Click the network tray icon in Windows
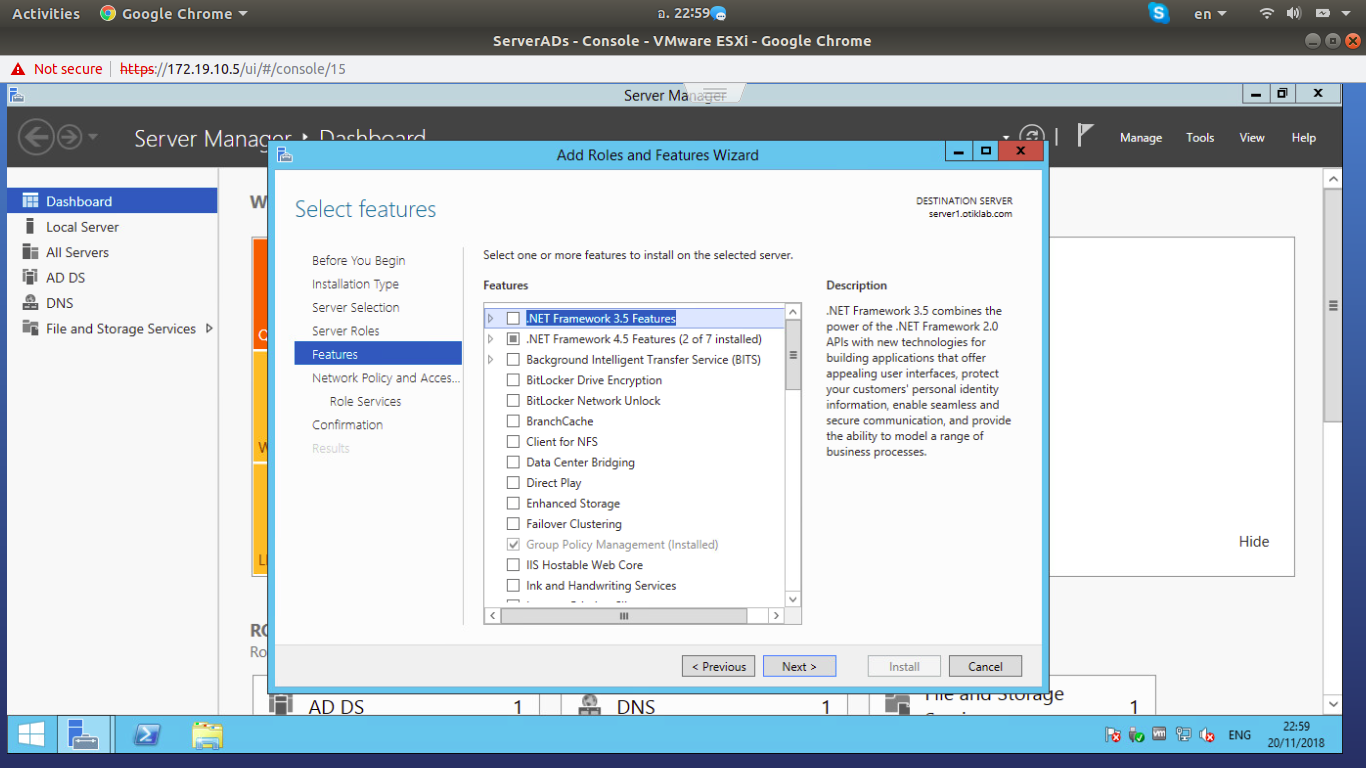This screenshot has width=1366, height=768. click(1184, 735)
